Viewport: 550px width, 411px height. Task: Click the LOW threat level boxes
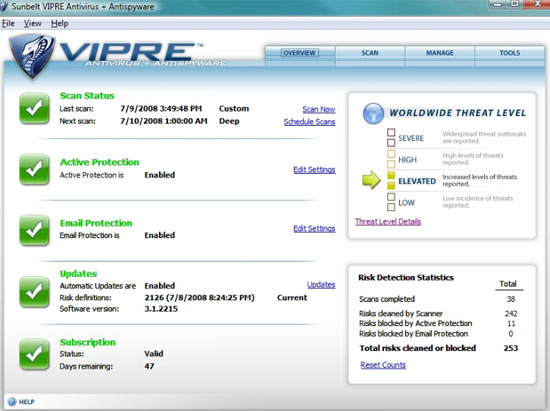coord(391,202)
